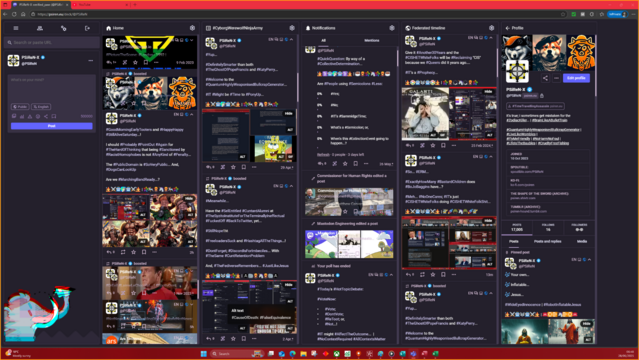This screenshot has height=360, width=639.
Task: Hide media on first Federated timeline post
Action: pyautogui.click(x=488, y=92)
